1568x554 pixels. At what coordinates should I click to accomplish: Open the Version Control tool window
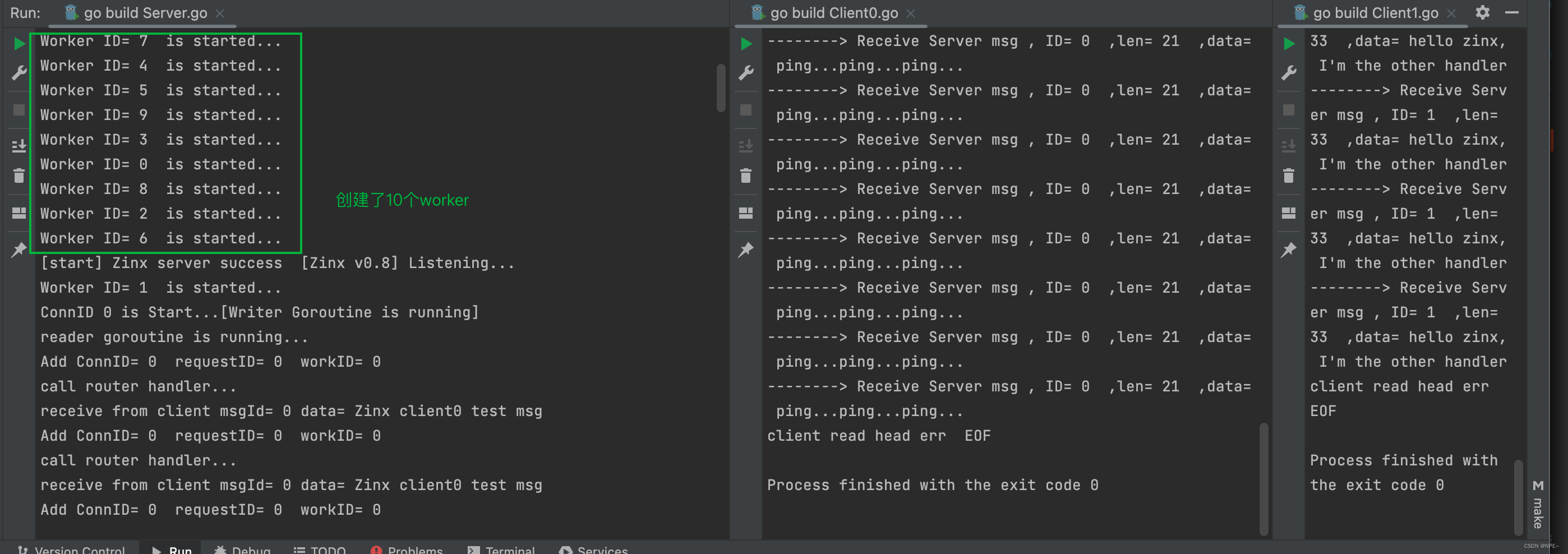pos(71,549)
